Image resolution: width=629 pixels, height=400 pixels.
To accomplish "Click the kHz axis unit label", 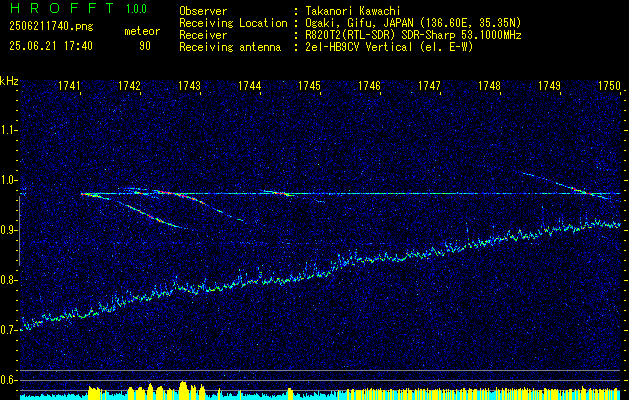I will tap(9, 81).
